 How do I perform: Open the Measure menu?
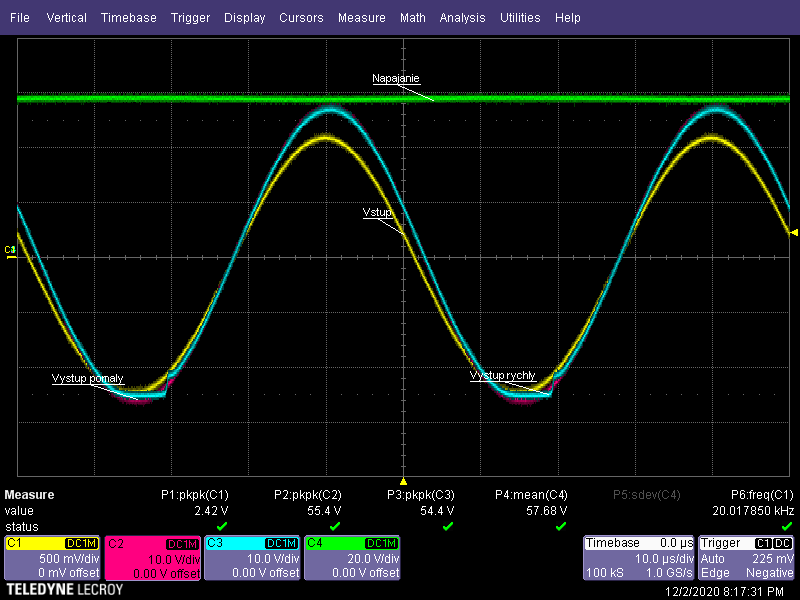click(362, 18)
